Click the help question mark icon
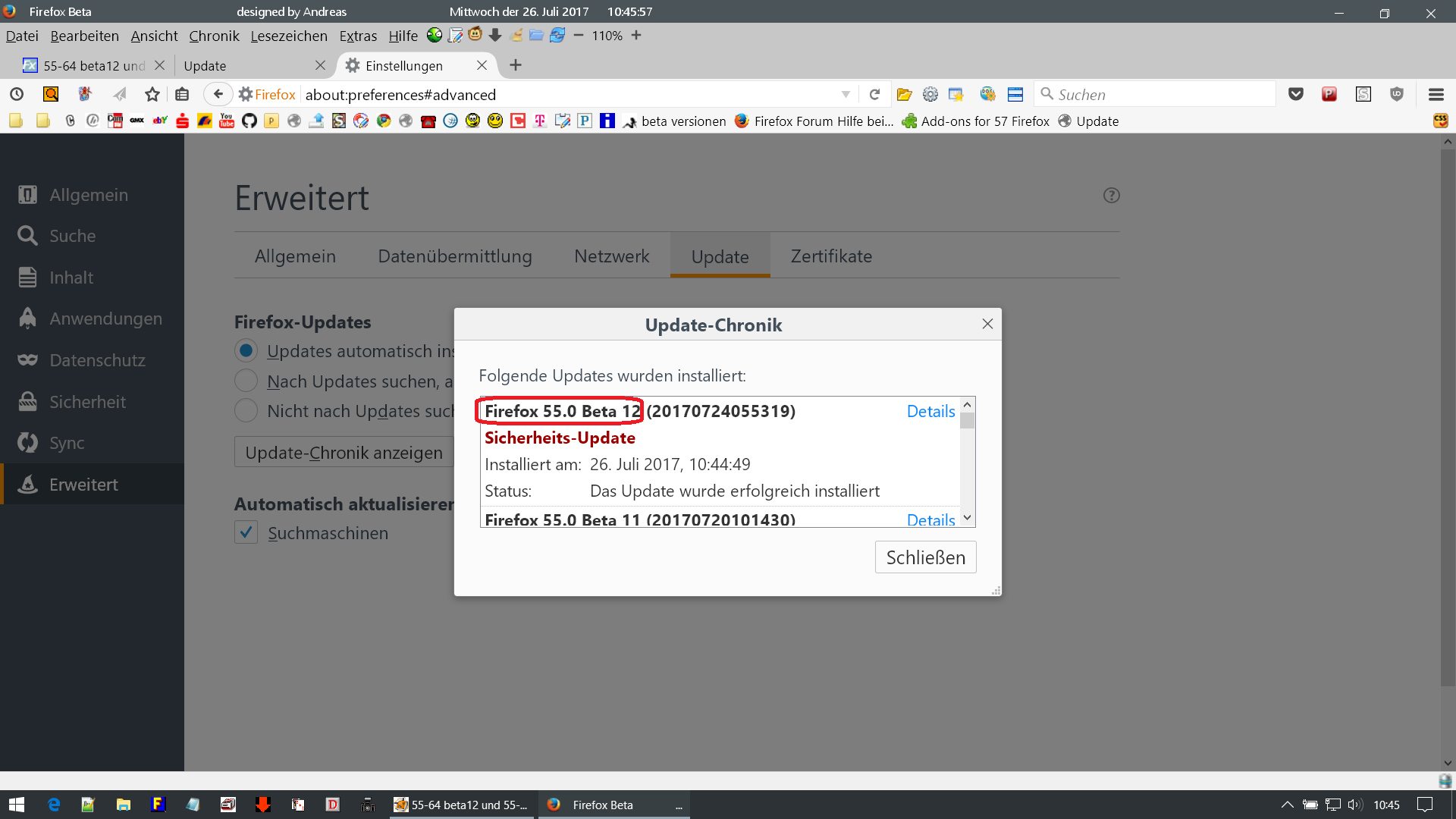Viewport: 1456px width, 819px height. [1111, 196]
